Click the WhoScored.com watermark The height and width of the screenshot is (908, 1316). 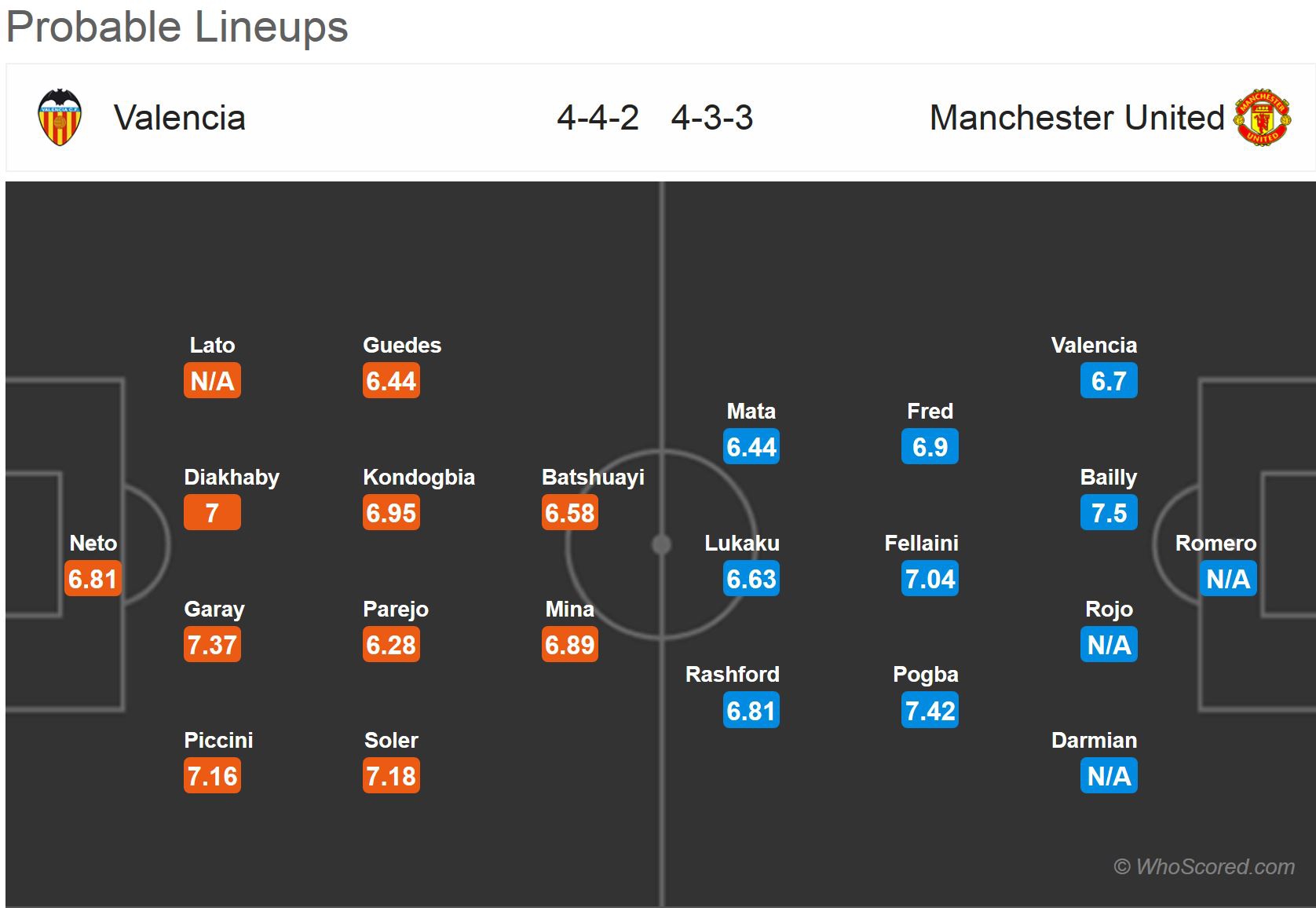(x=1205, y=866)
